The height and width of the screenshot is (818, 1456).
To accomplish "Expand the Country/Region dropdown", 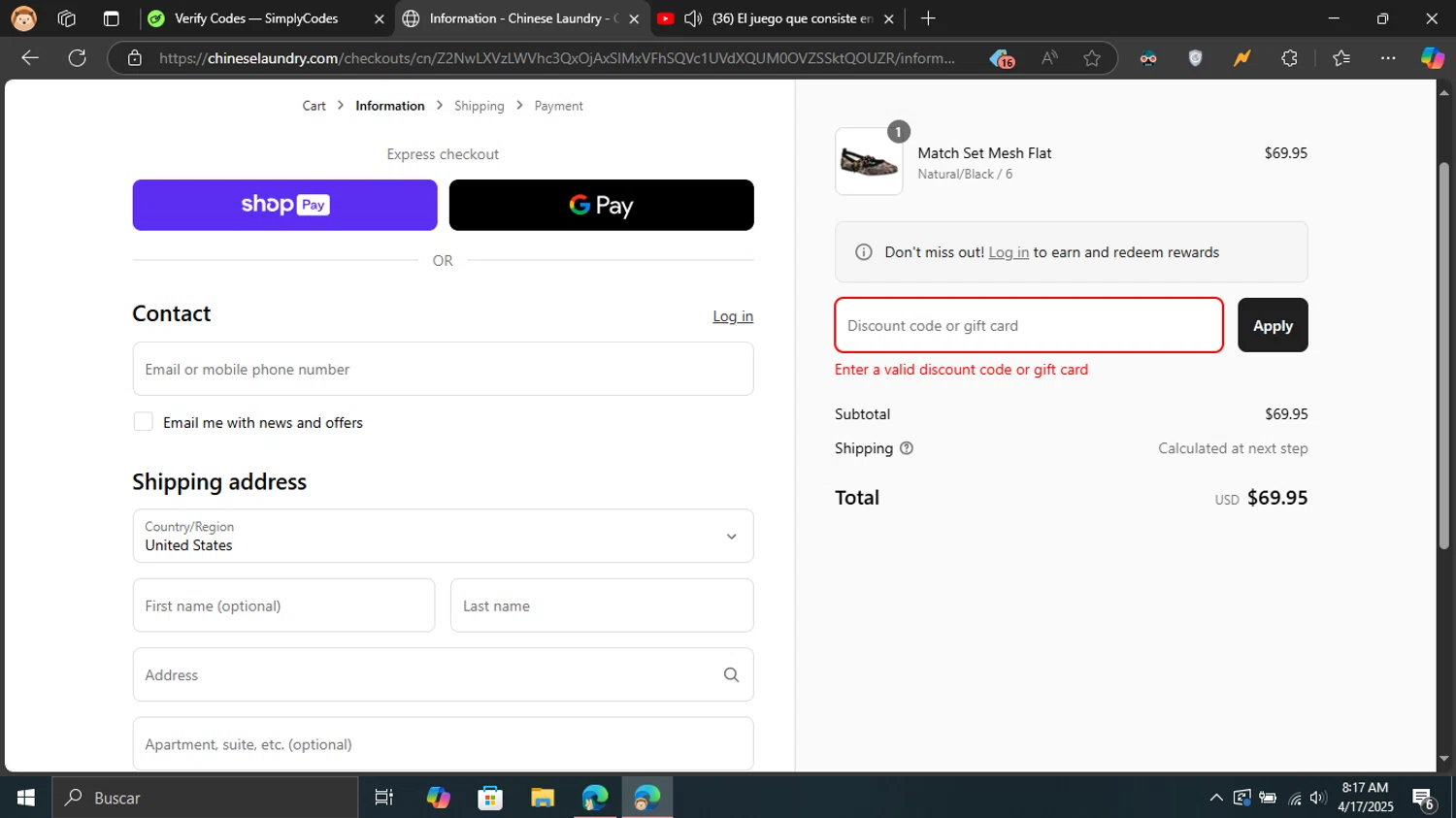I will pyautogui.click(x=443, y=536).
